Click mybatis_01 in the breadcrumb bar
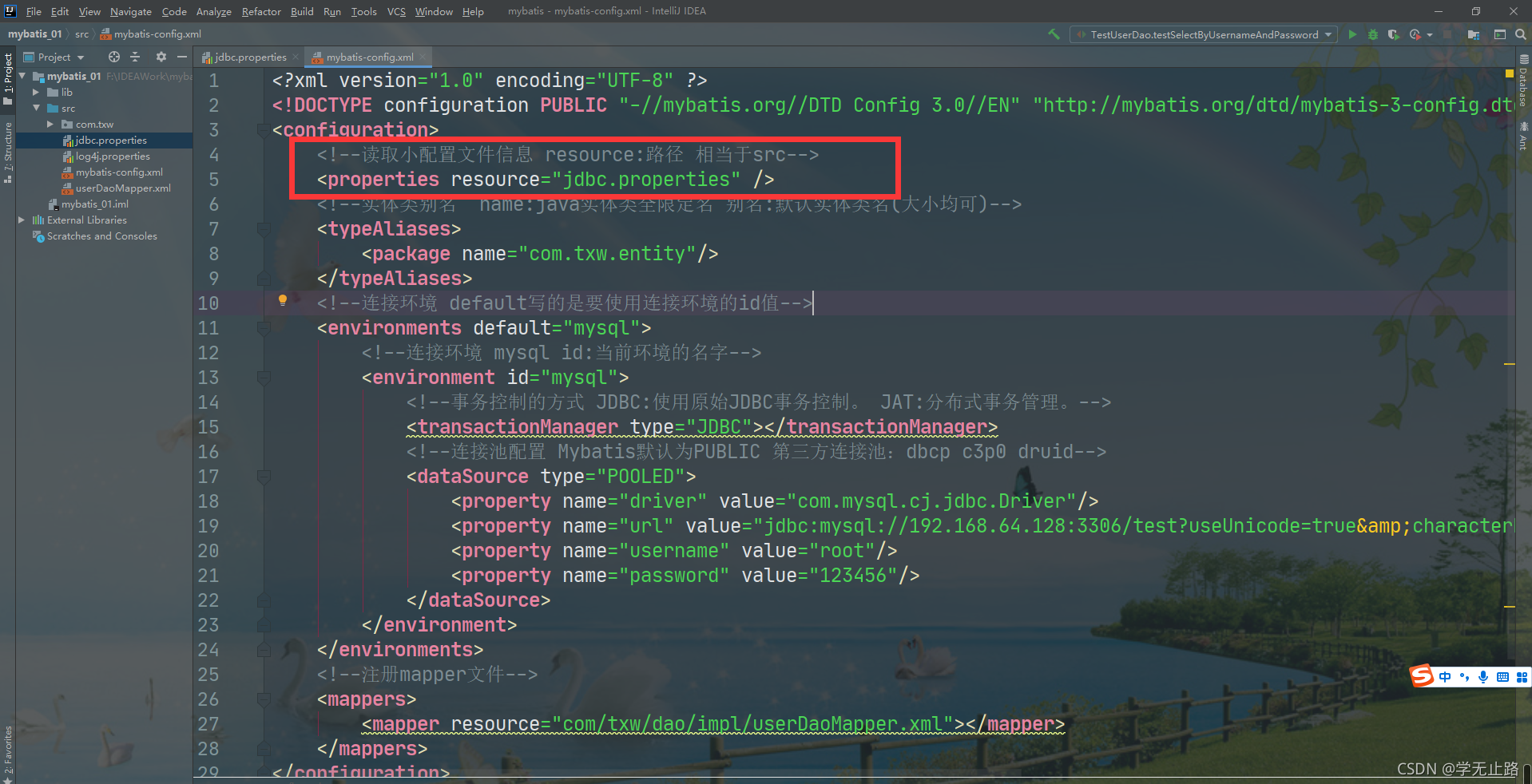The width and height of the screenshot is (1532, 784). click(35, 34)
